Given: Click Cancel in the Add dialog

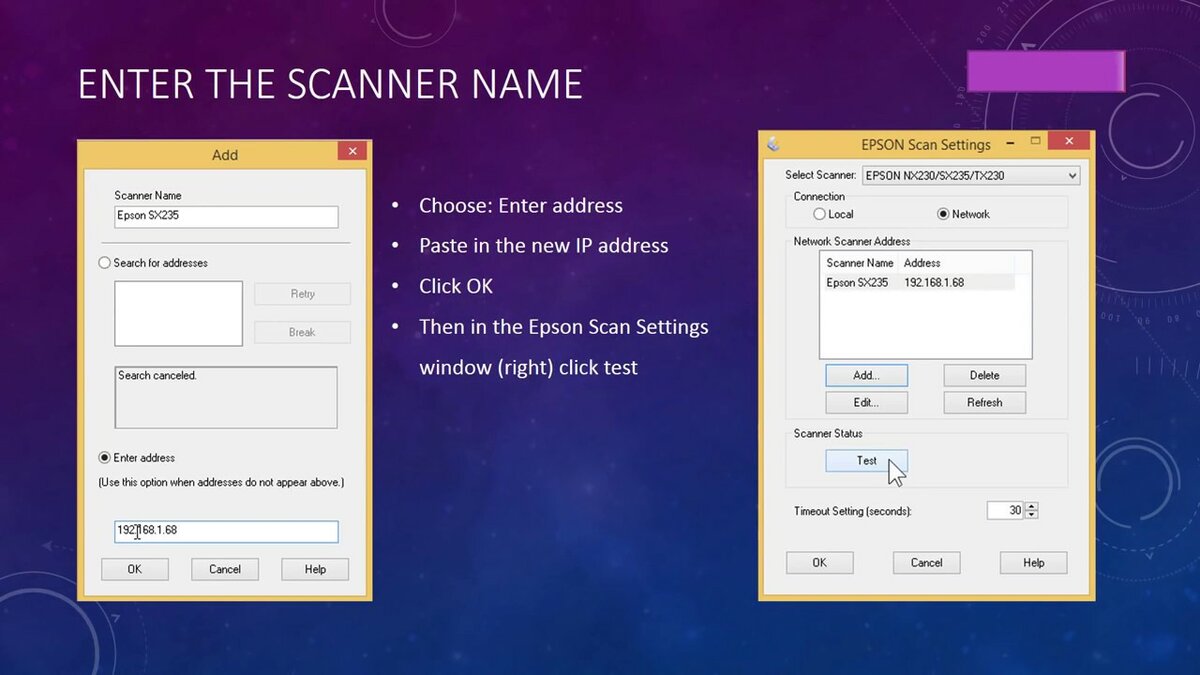Looking at the screenshot, I should [225, 569].
